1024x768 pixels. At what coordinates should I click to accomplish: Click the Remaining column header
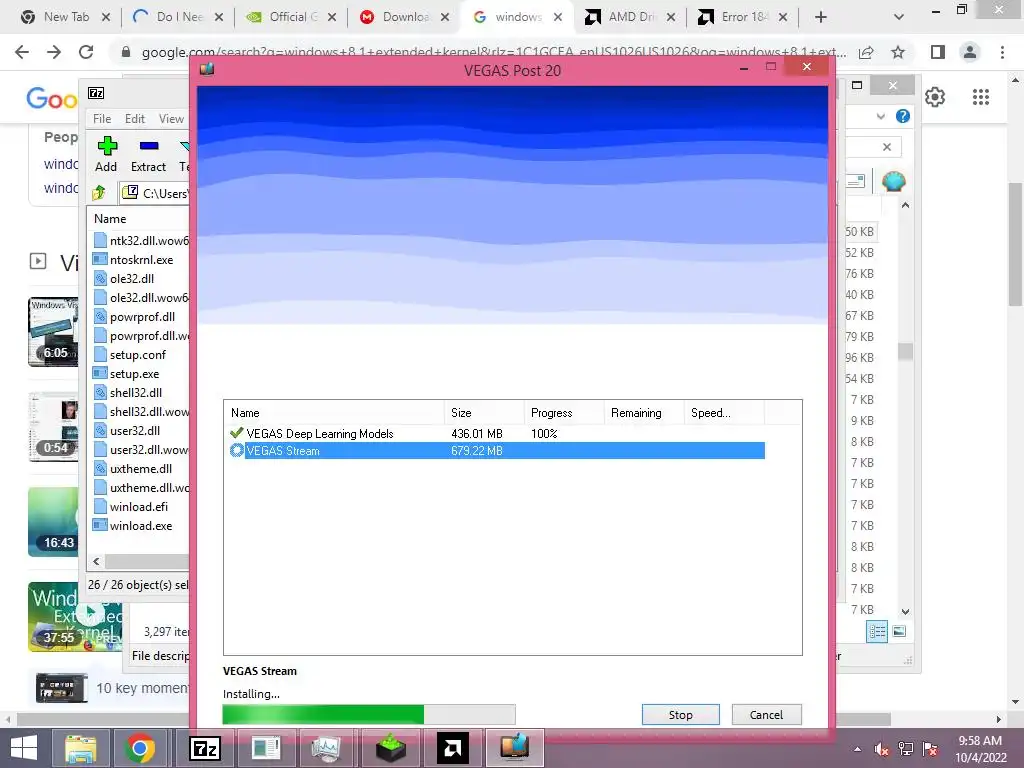tap(644, 413)
